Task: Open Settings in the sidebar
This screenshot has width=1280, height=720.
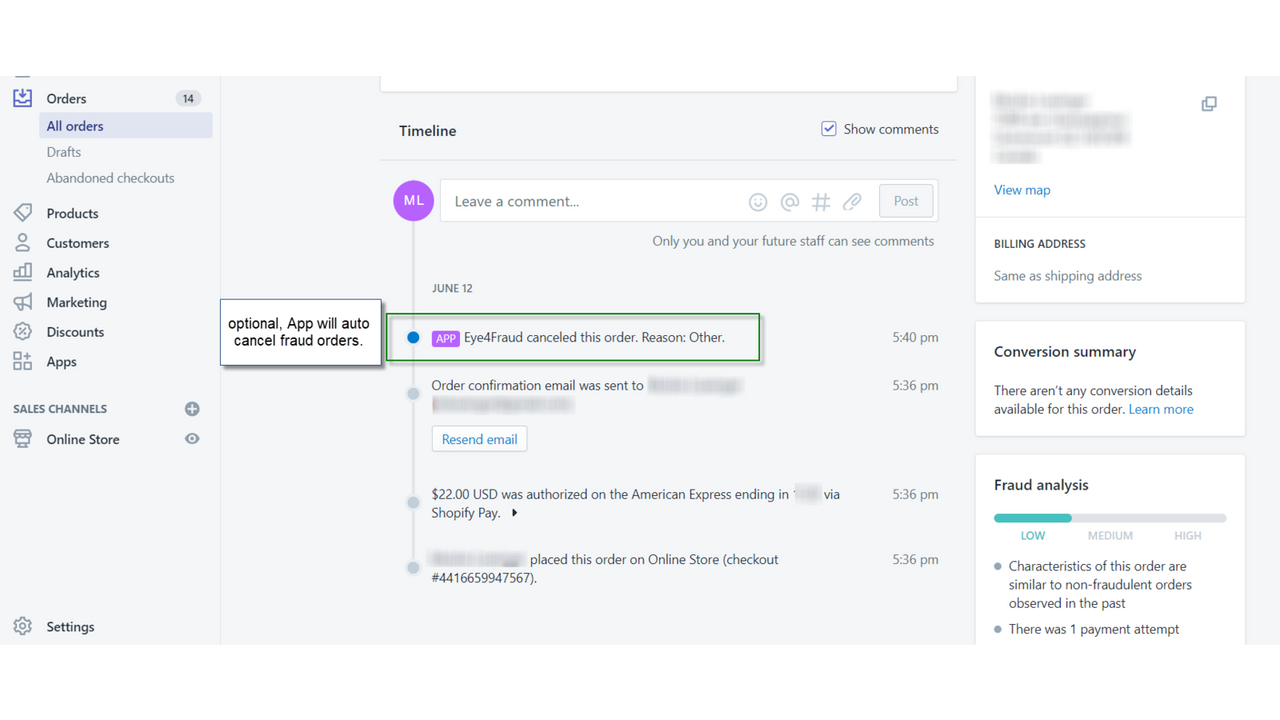Action: [70, 627]
